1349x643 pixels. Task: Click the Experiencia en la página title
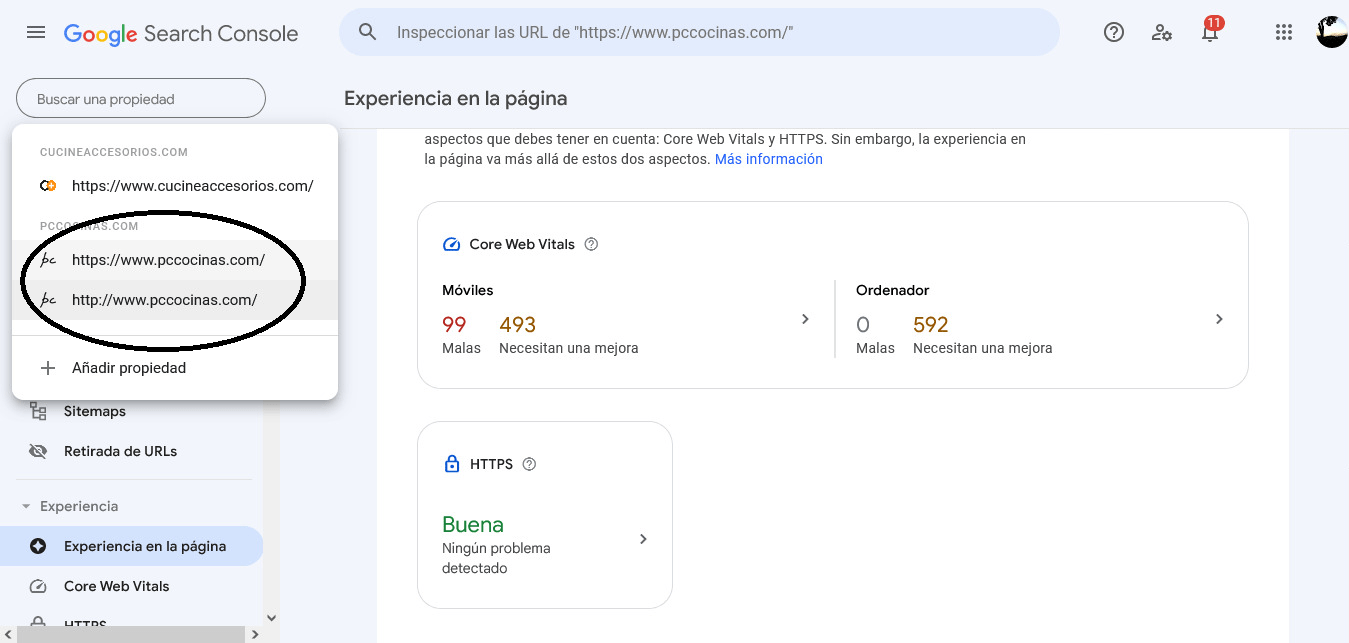pos(456,98)
